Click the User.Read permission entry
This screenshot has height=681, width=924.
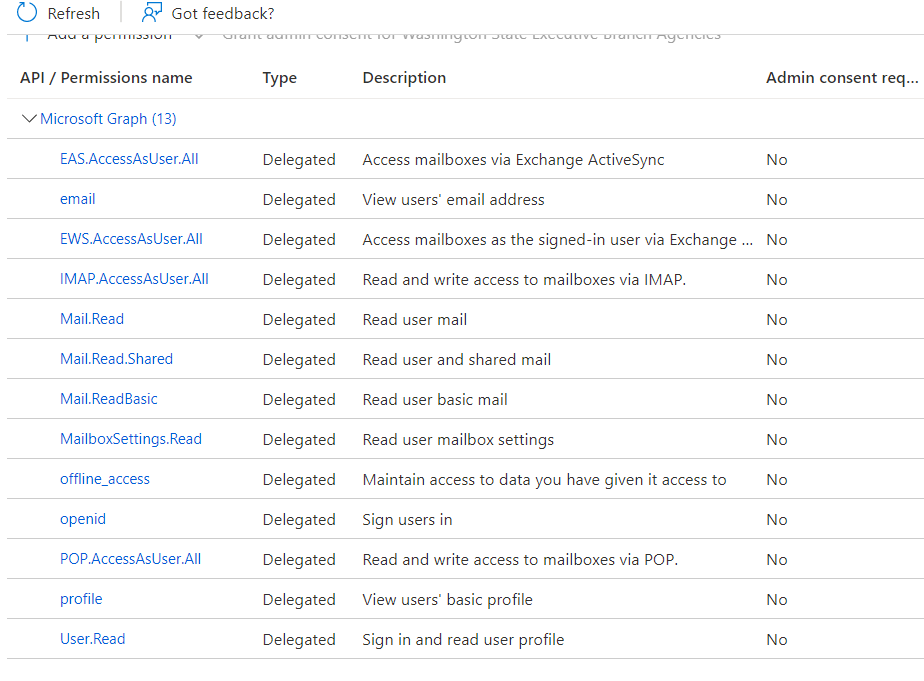[x=92, y=639]
